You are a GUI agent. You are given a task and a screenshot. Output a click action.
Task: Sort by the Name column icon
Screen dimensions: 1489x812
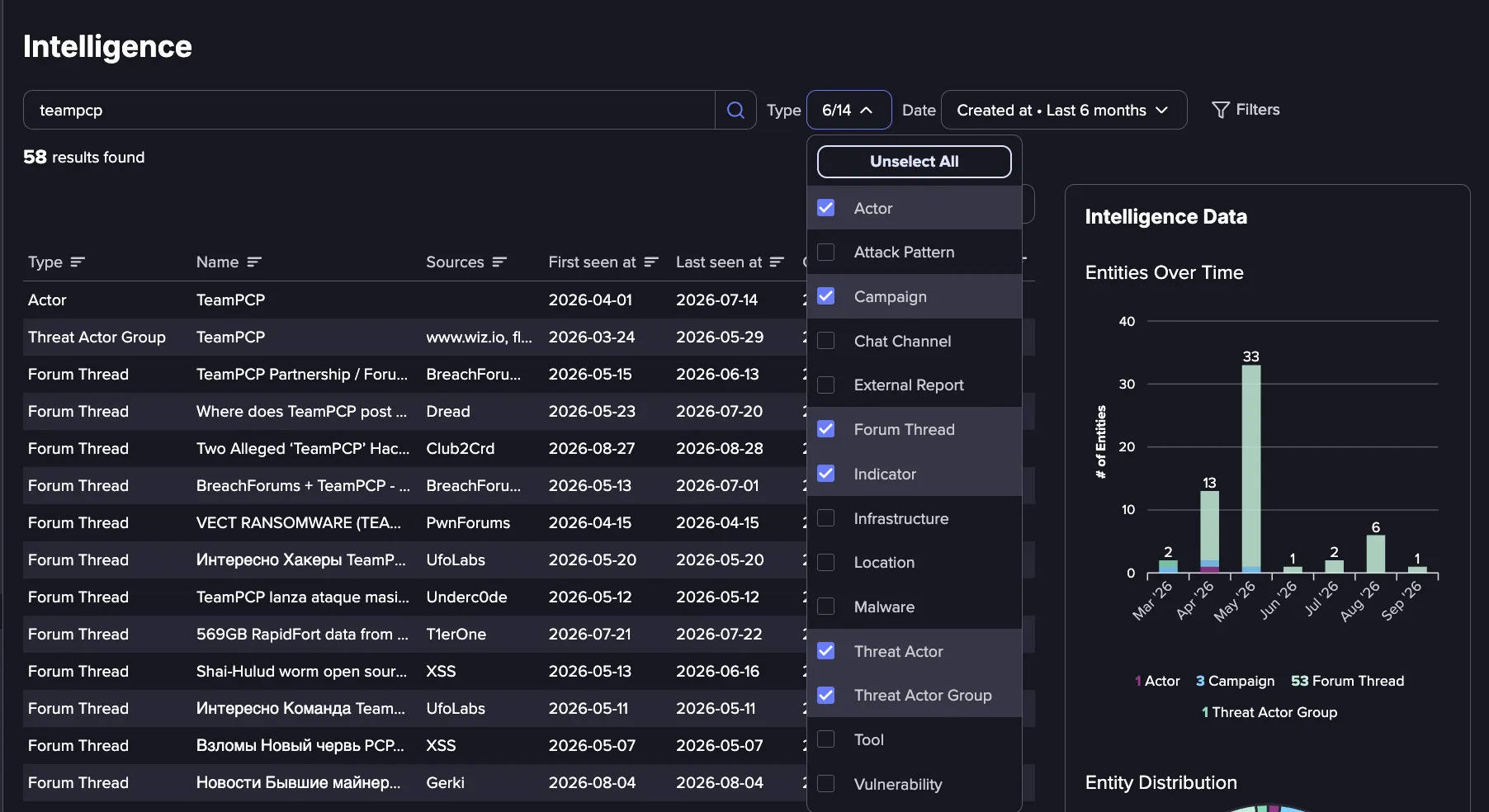pos(254,262)
